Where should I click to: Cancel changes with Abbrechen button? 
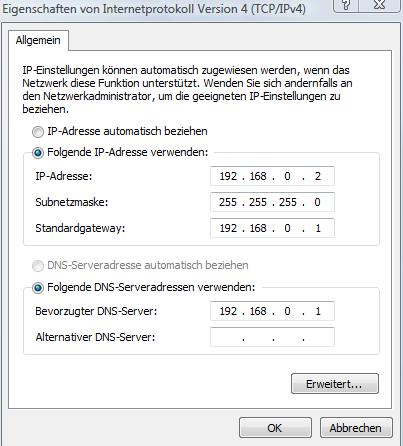356,428
